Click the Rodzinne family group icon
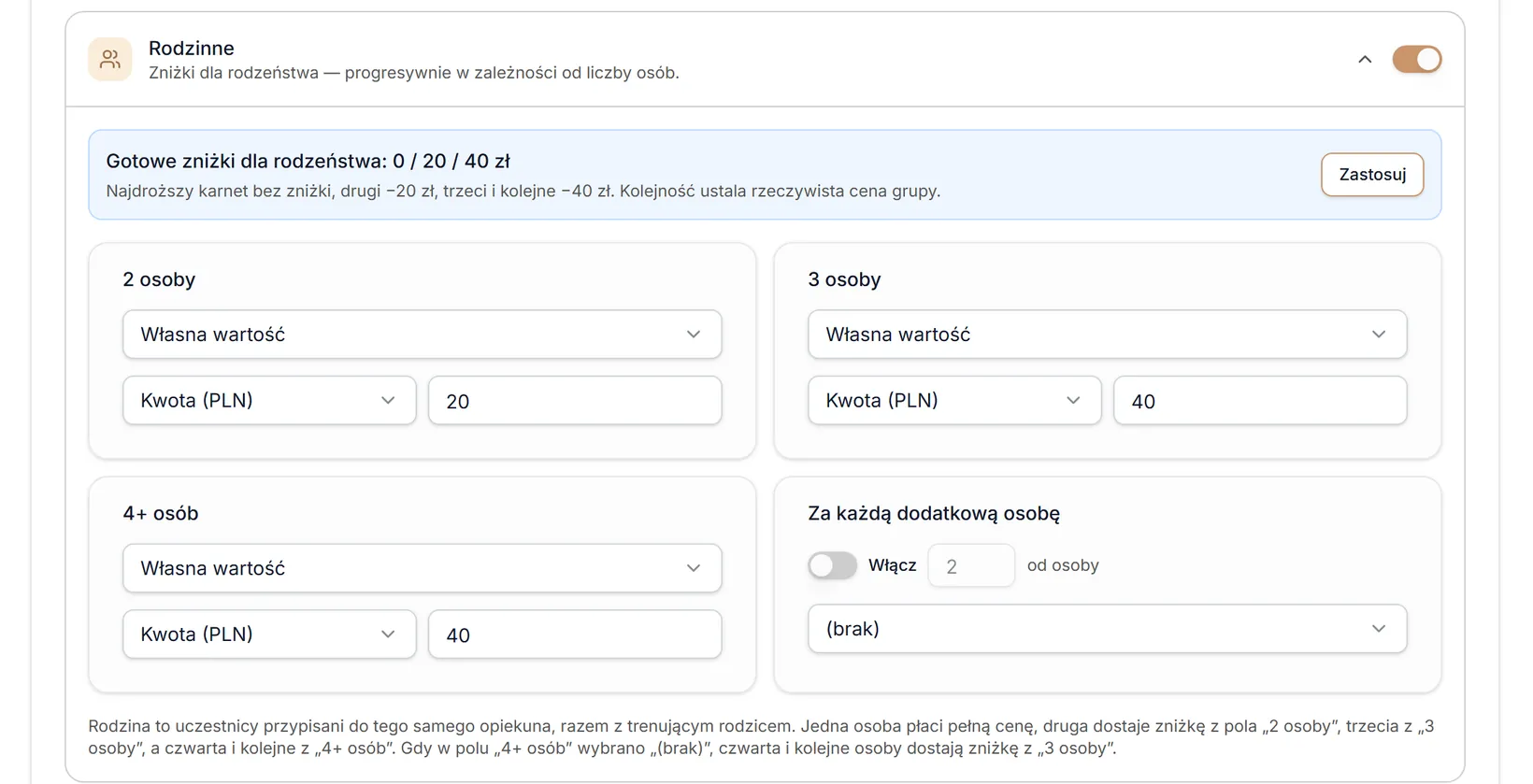Viewport: 1533px width, 784px height. click(110, 60)
